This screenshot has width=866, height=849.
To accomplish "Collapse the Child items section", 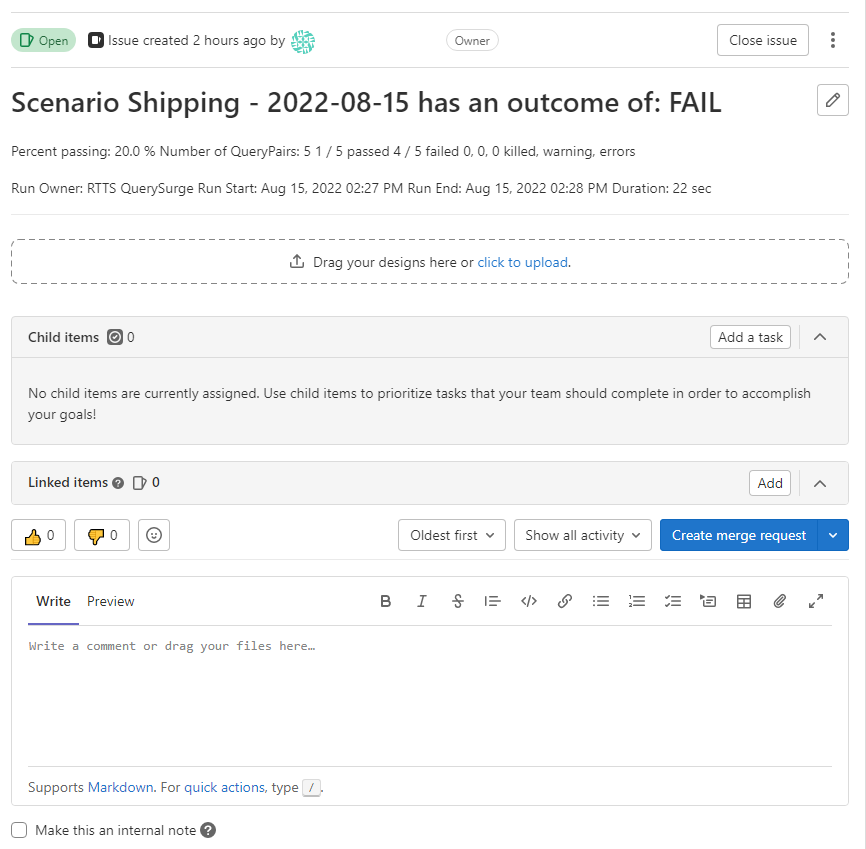I will [820, 337].
